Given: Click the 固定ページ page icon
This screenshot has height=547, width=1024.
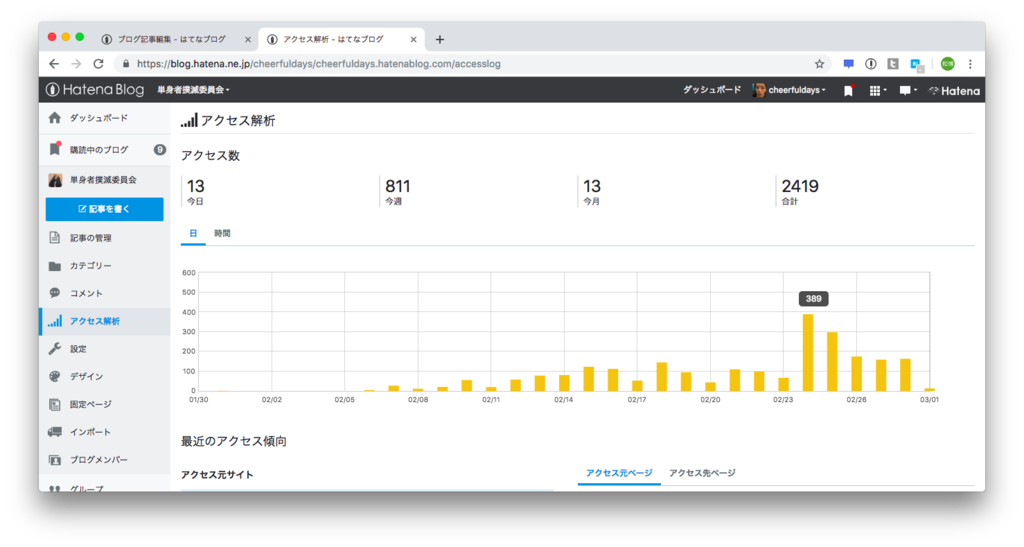Looking at the screenshot, I should click(55, 405).
